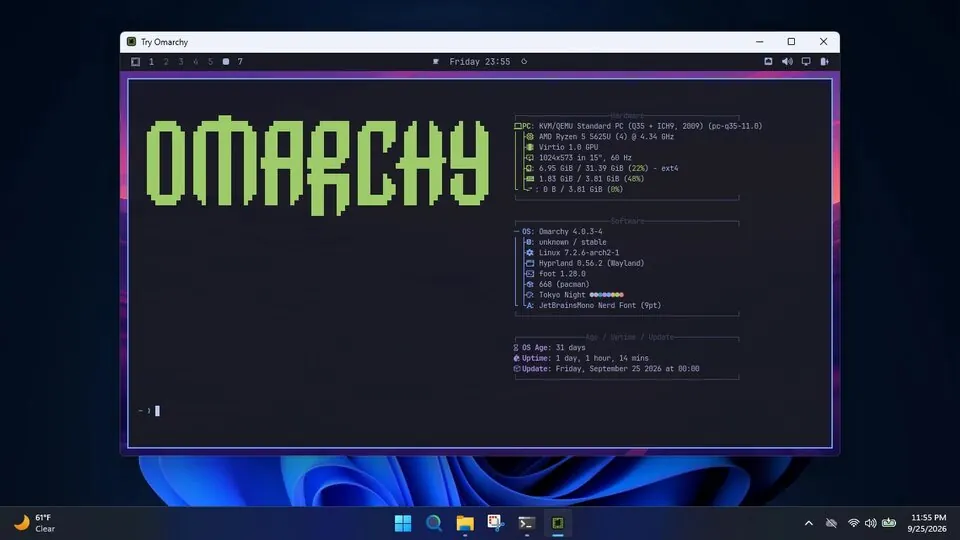Screen dimensions: 960x540
Task: Click the update indicator icon right of clock
Action: tap(524, 62)
